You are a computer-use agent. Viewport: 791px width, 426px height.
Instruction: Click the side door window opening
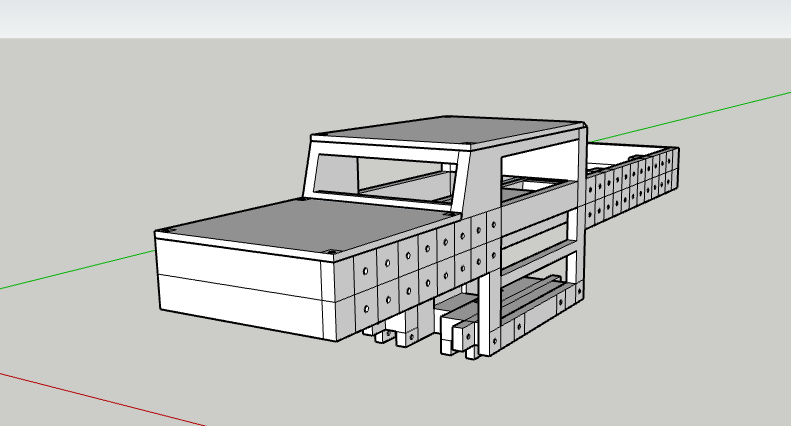539,167
